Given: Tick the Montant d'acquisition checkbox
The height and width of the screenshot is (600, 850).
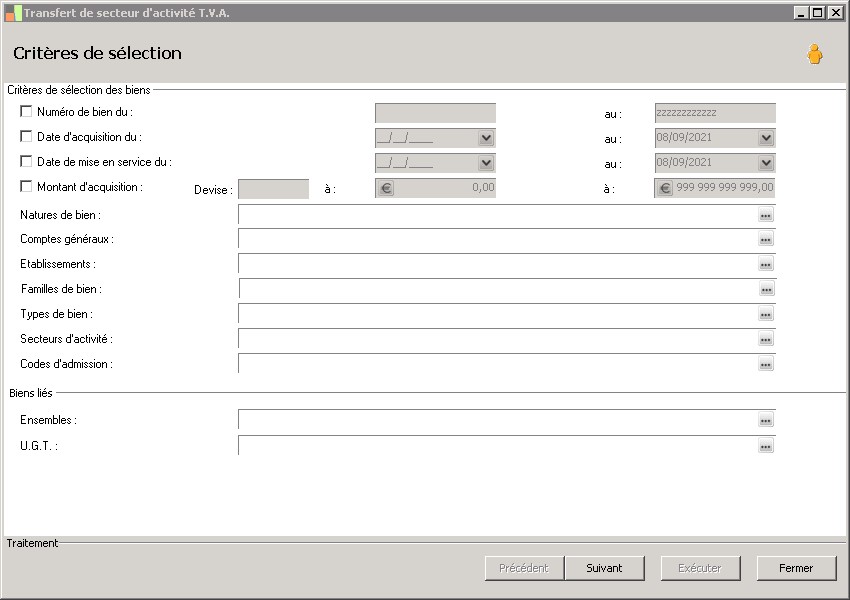Looking at the screenshot, I should pyautogui.click(x=26, y=186).
